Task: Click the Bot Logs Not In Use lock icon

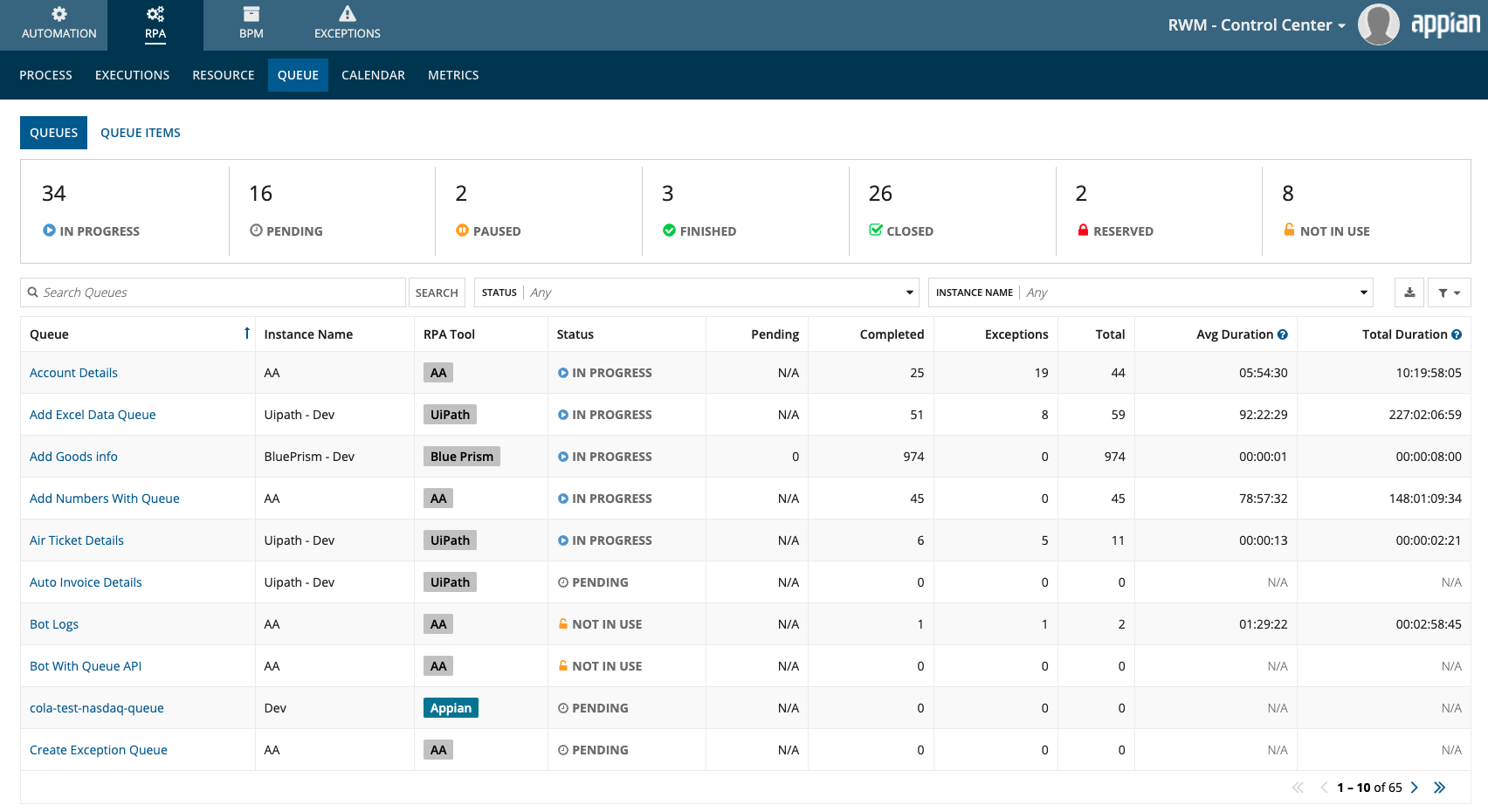Action: coord(563,623)
